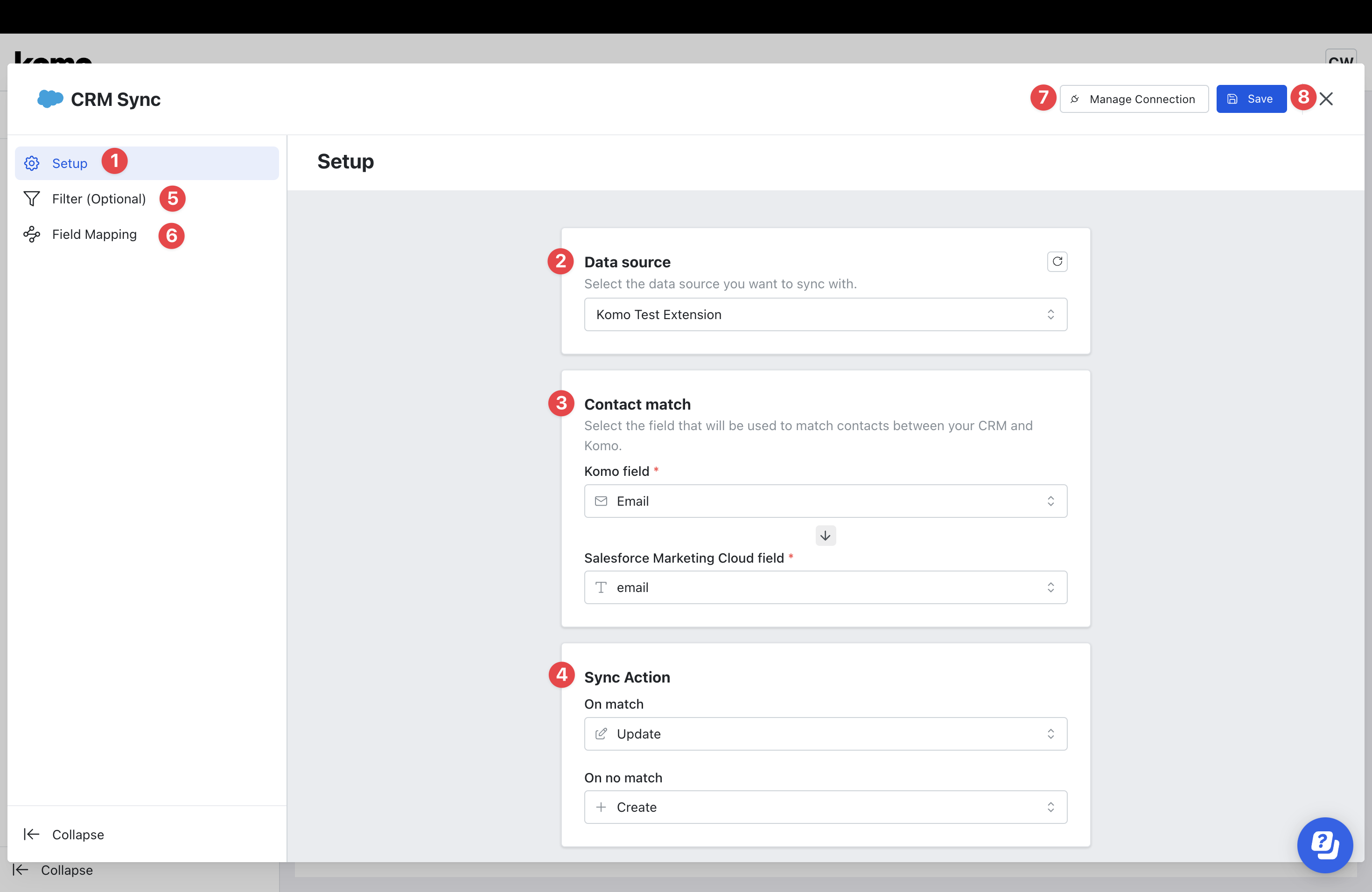Click the Filter funnel icon
The height and width of the screenshot is (892, 1372).
pos(32,199)
